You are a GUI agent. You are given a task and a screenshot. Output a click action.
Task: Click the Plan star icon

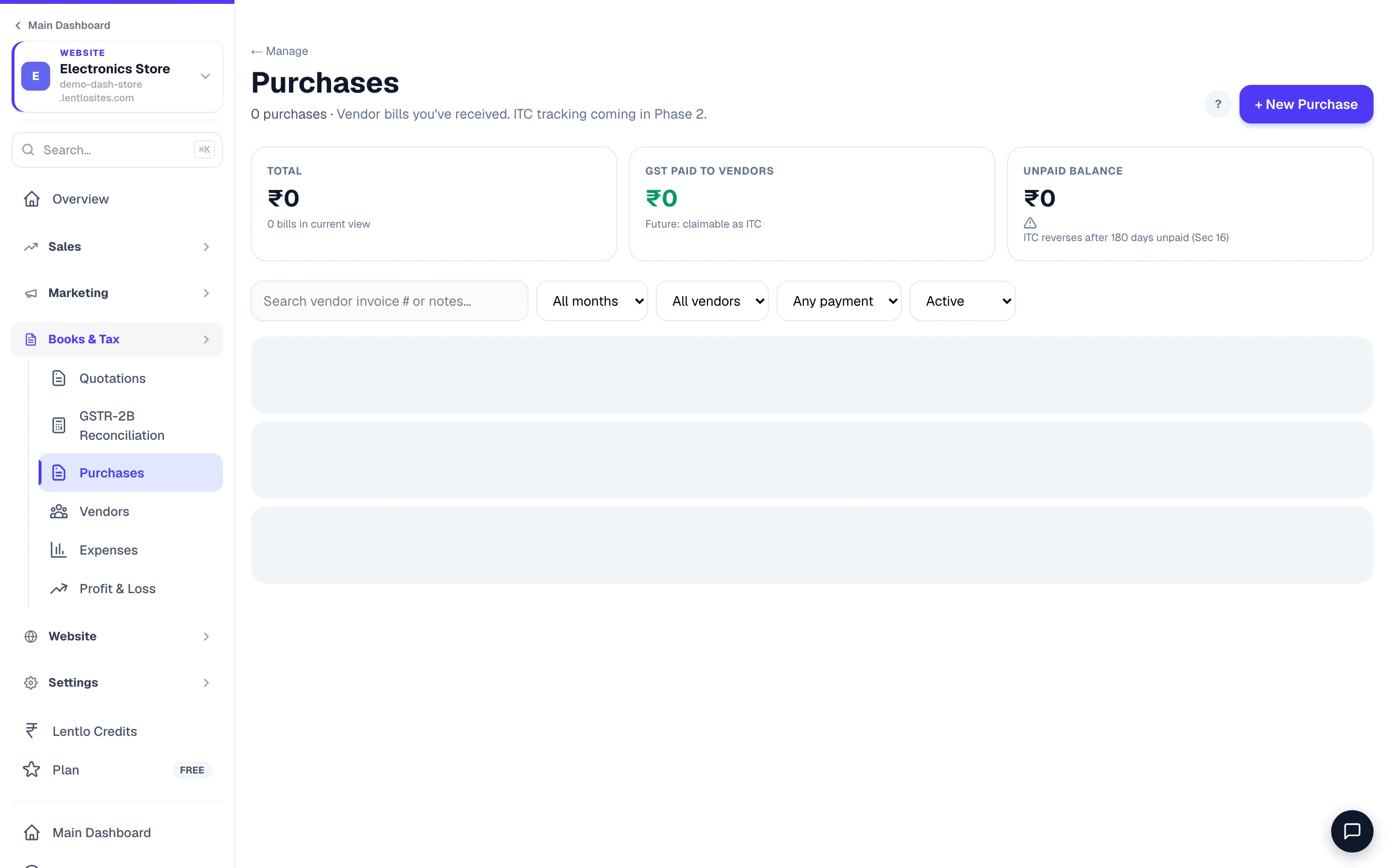(31, 770)
